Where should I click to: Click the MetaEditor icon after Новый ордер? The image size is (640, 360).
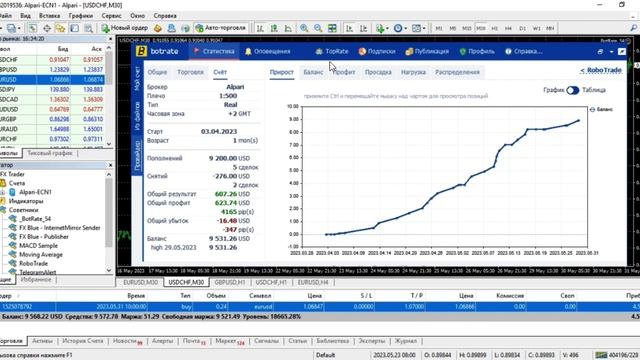click(158, 28)
